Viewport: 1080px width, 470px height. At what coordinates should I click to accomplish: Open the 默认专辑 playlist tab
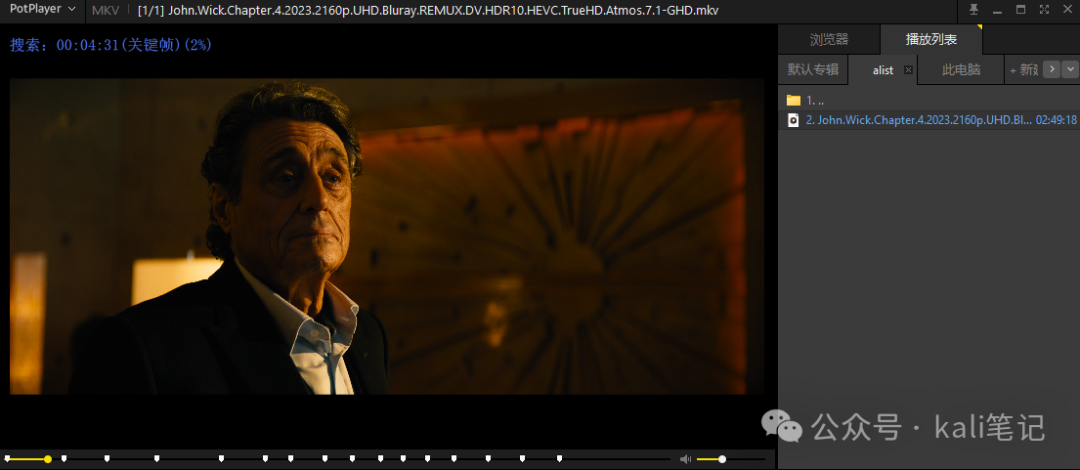tap(813, 70)
